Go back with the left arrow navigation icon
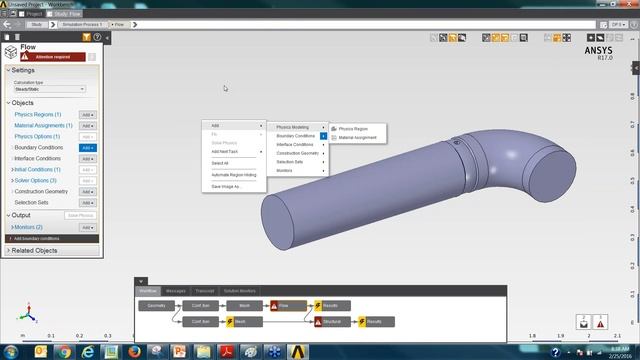The height and width of the screenshot is (360, 640). pos(7,24)
